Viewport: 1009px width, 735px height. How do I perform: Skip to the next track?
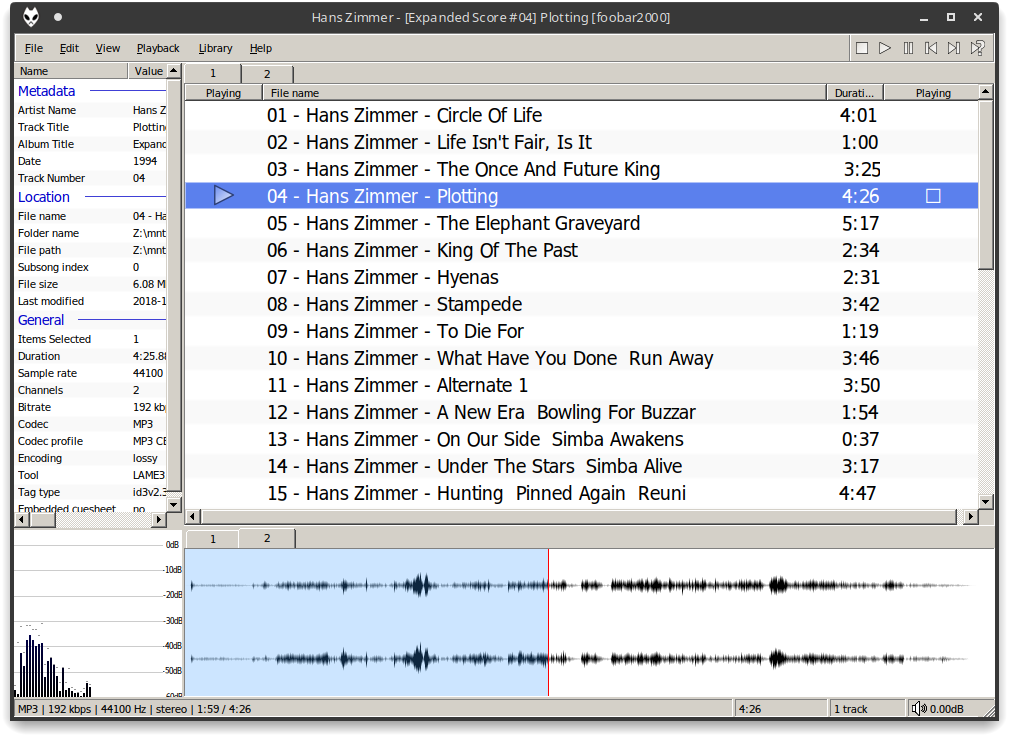(x=954, y=48)
